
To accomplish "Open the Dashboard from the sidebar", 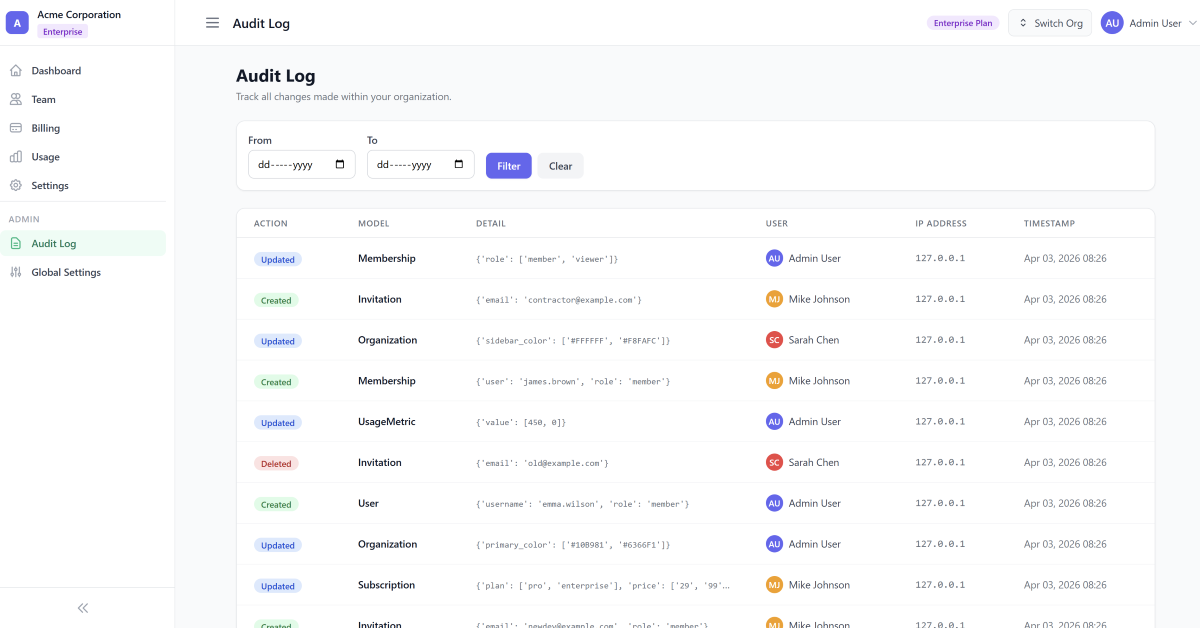I will pos(14,70).
